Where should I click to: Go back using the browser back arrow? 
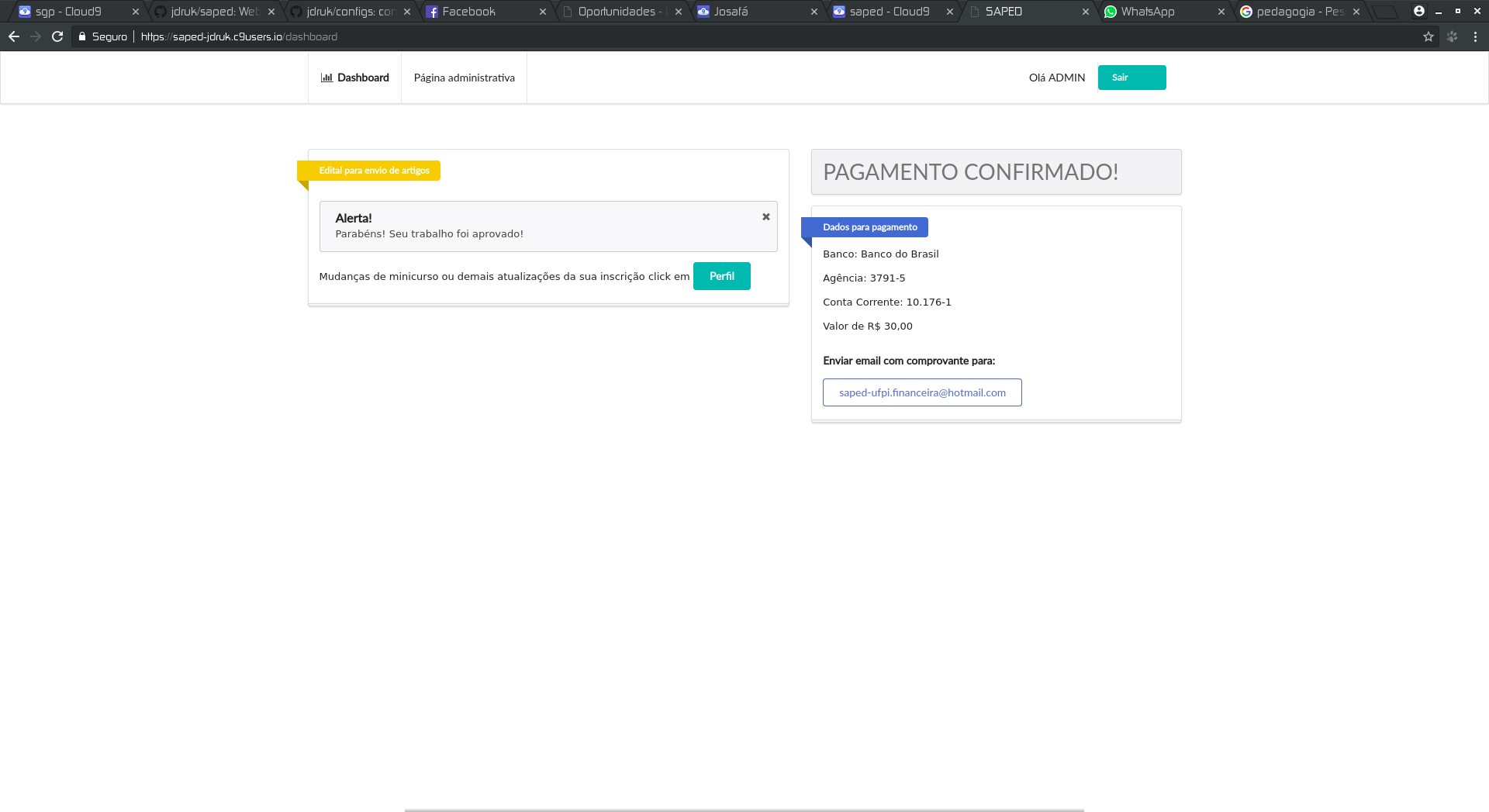pos(14,36)
